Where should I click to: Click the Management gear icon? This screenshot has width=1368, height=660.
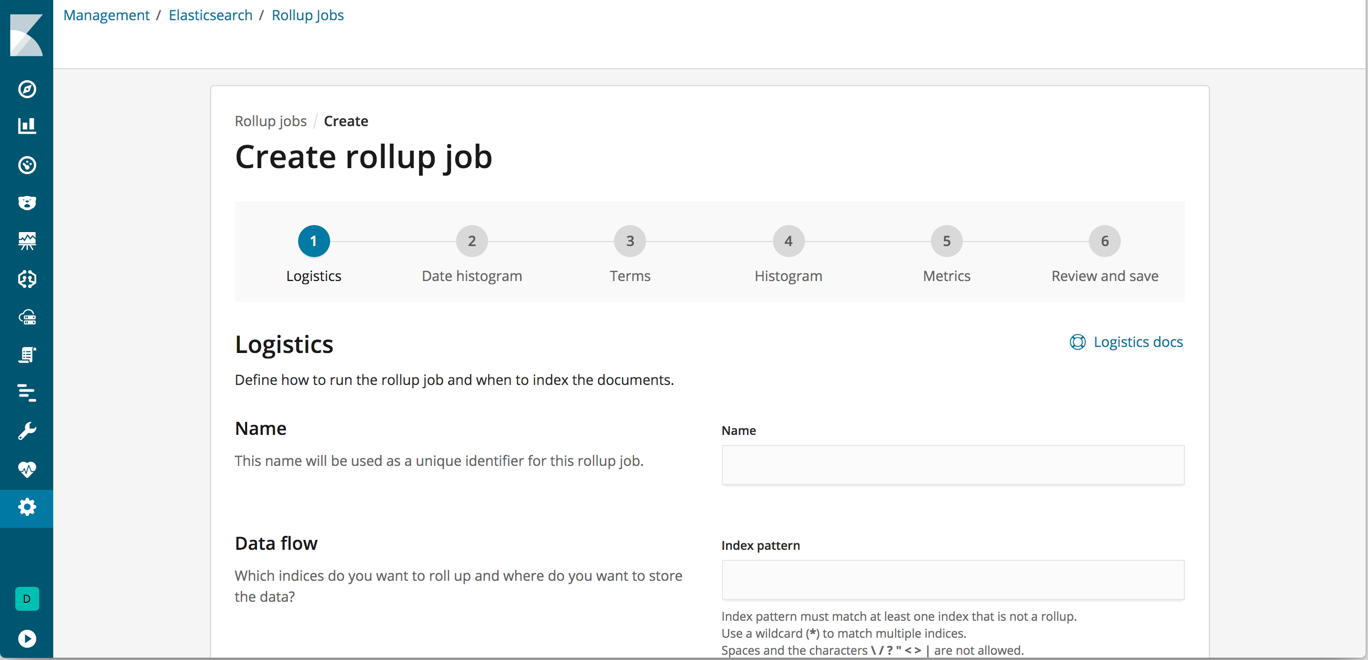point(27,507)
